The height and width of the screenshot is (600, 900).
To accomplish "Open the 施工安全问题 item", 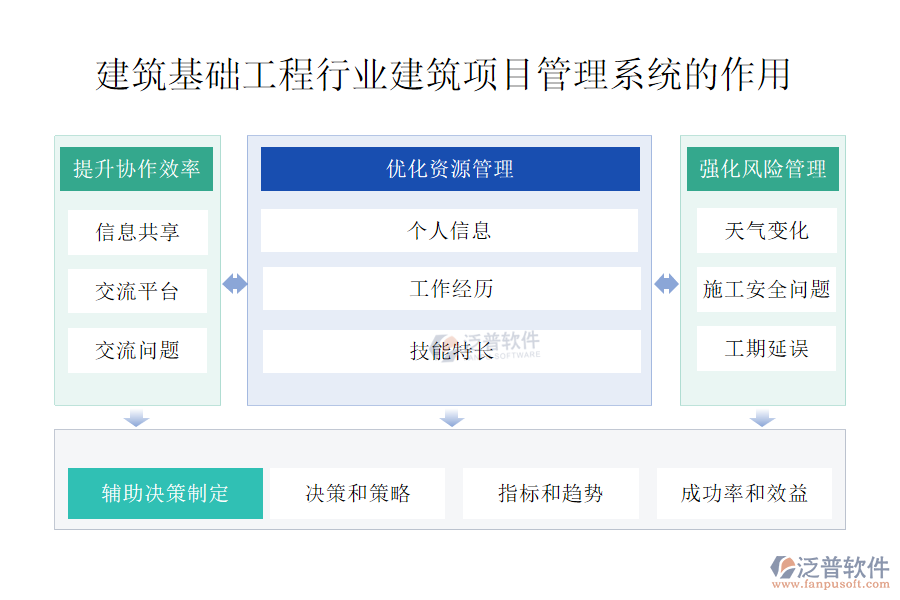I will [x=766, y=289].
